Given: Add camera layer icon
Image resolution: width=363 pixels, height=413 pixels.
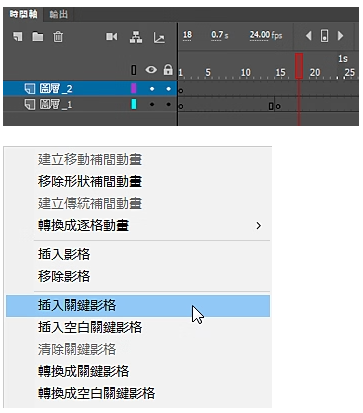Looking at the screenshot, I should click(x=112, y=36).
